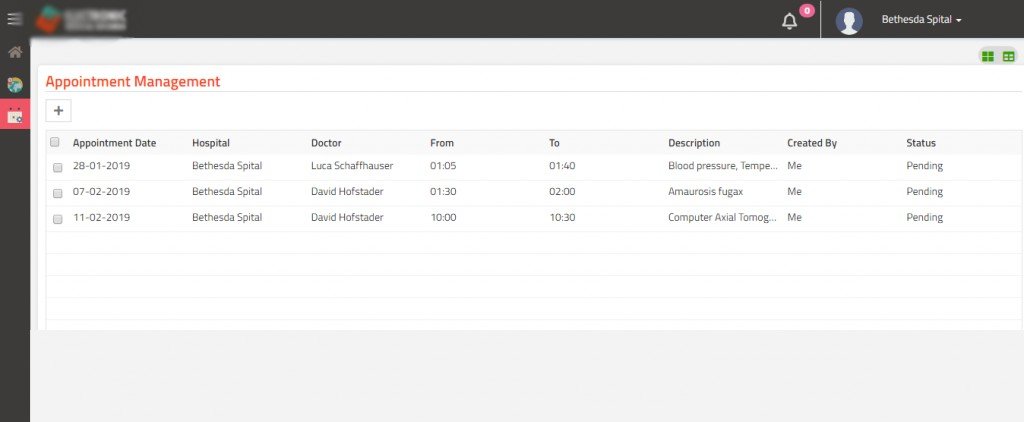The image size is (1024, 422).
Task: Switch to table list view icon
Action: (x=1008, y=57)
